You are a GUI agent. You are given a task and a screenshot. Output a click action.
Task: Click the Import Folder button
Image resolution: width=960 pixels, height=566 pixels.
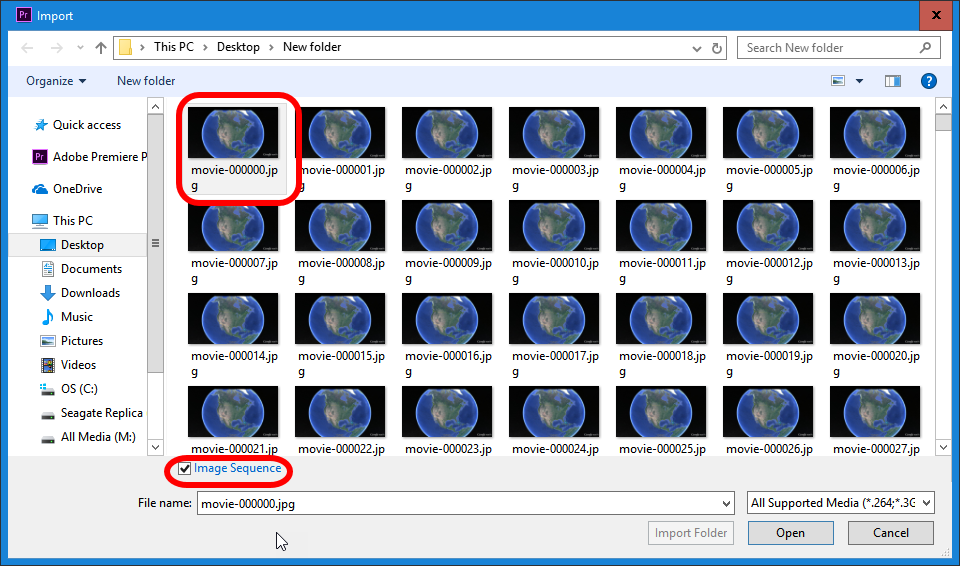tap(691, 533)
